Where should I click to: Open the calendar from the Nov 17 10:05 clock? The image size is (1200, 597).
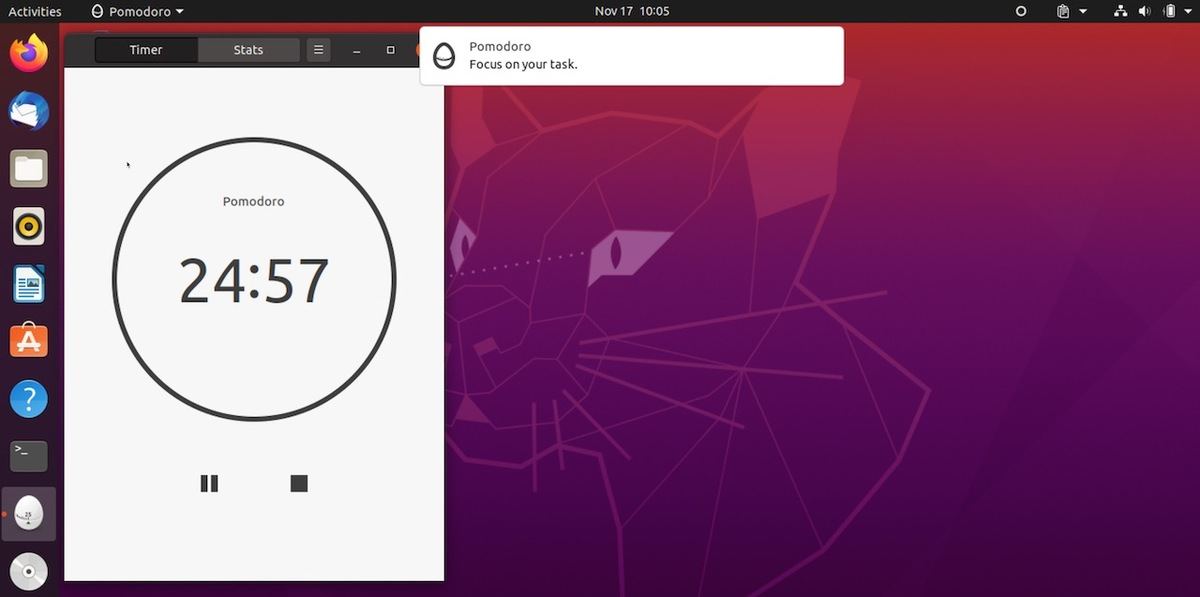632,11
